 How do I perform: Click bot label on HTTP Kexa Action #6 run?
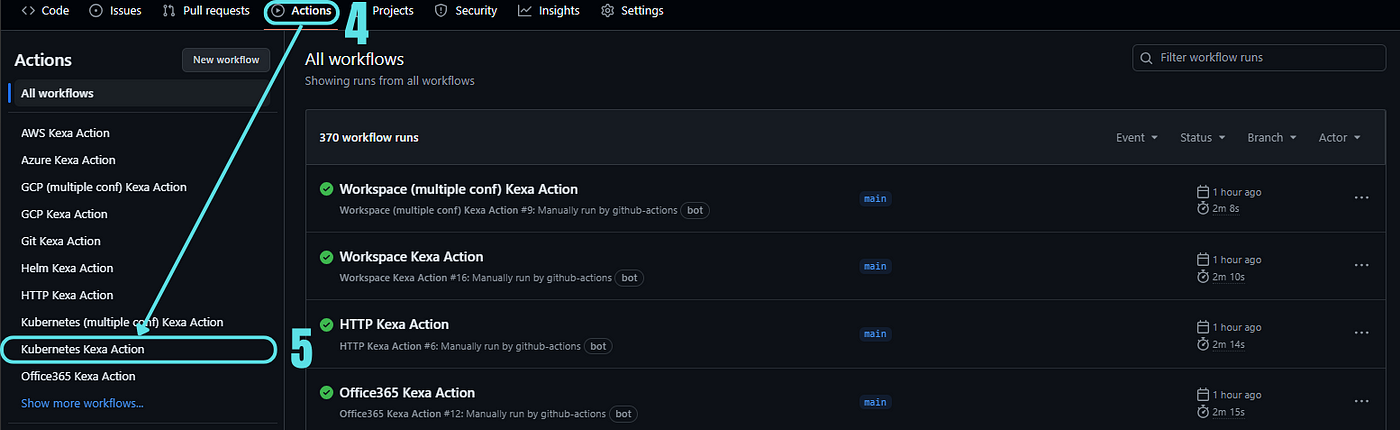(598, 346)
